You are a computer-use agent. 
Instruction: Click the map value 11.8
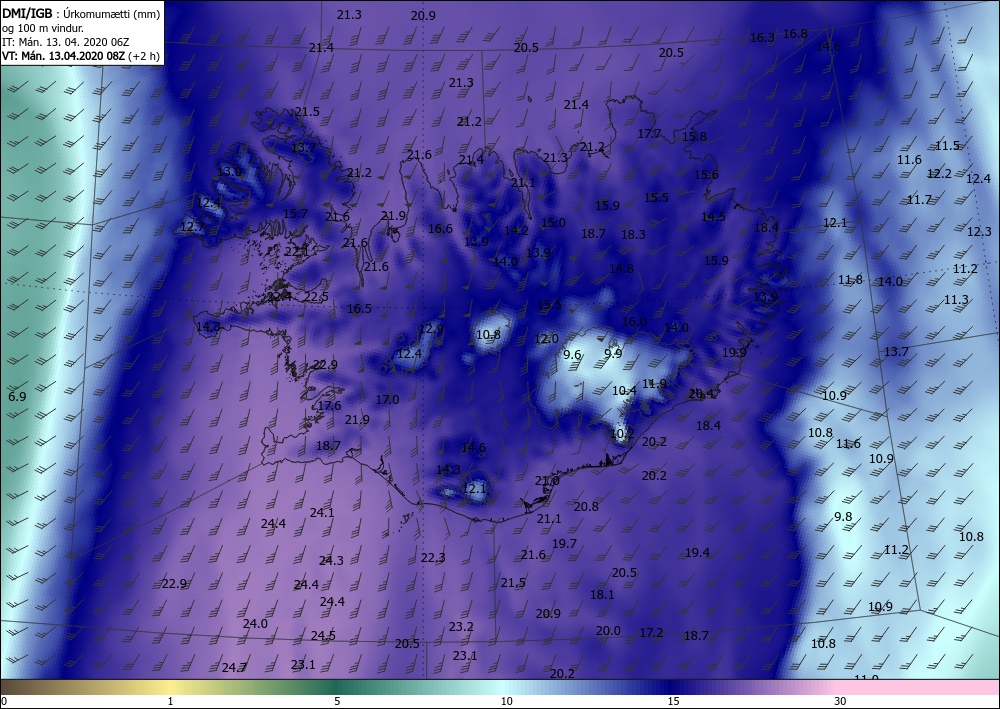850,280
